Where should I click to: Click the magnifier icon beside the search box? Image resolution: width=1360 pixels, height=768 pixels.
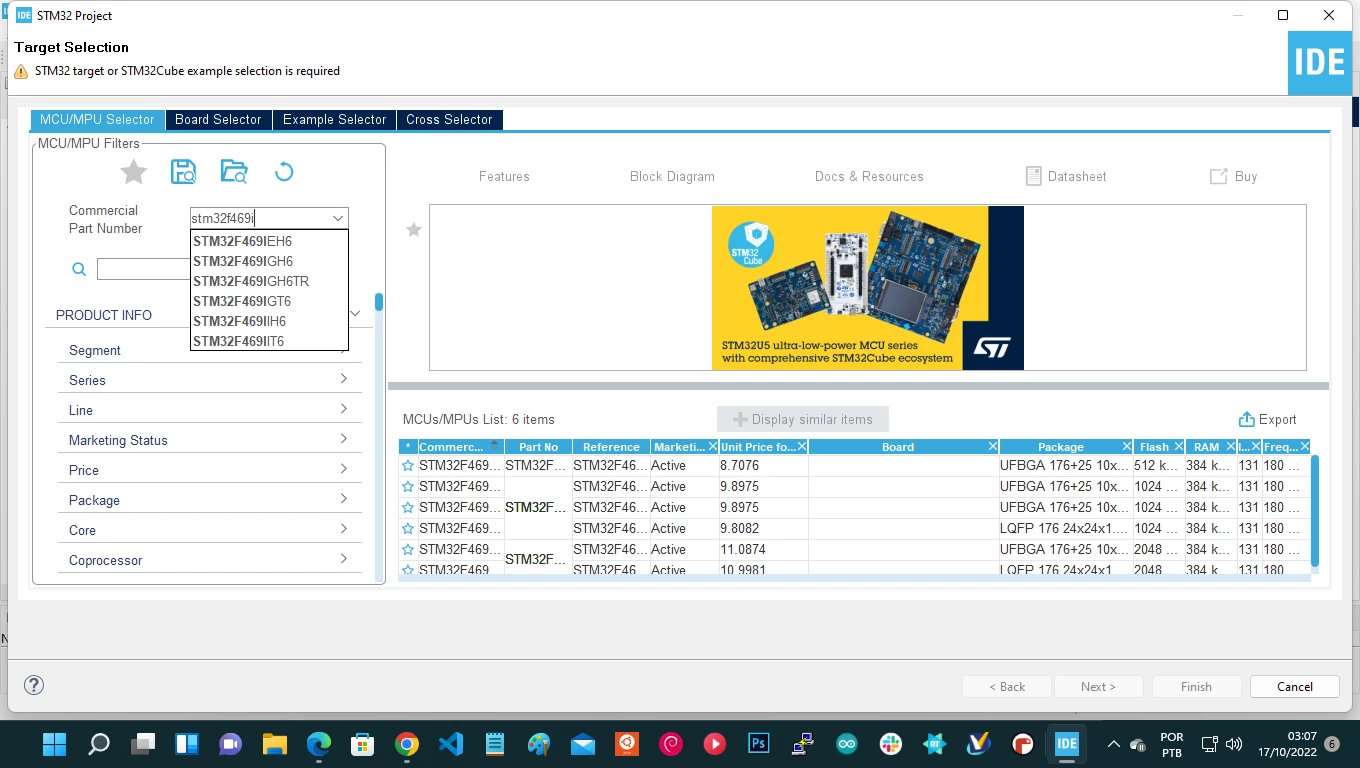tap(79, 269)
